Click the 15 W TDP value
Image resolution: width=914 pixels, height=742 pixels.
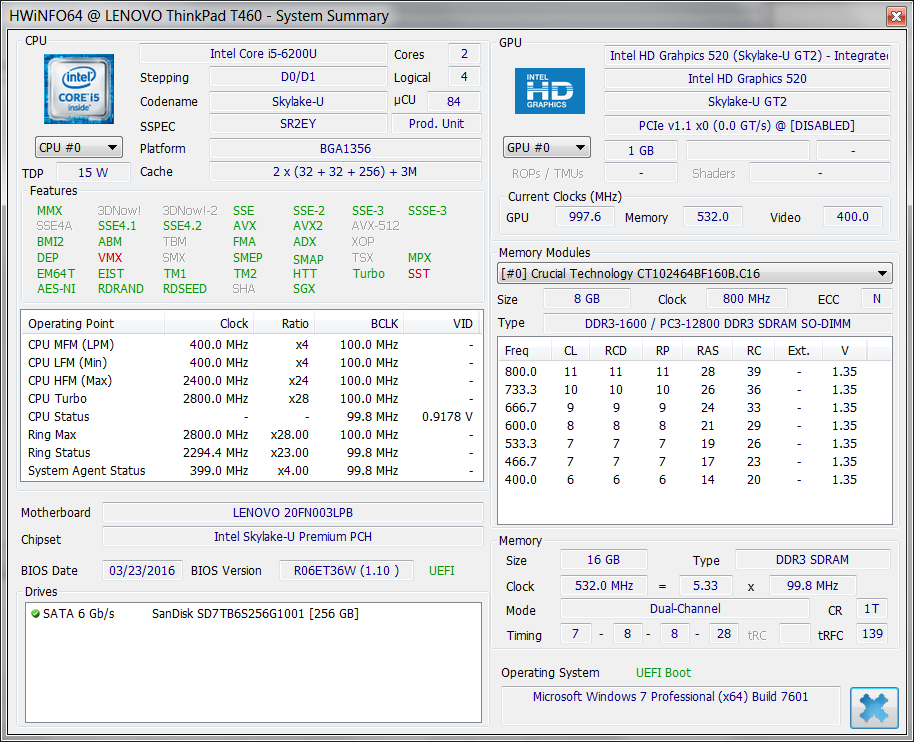pyautogui.click(x=93, y=173)
